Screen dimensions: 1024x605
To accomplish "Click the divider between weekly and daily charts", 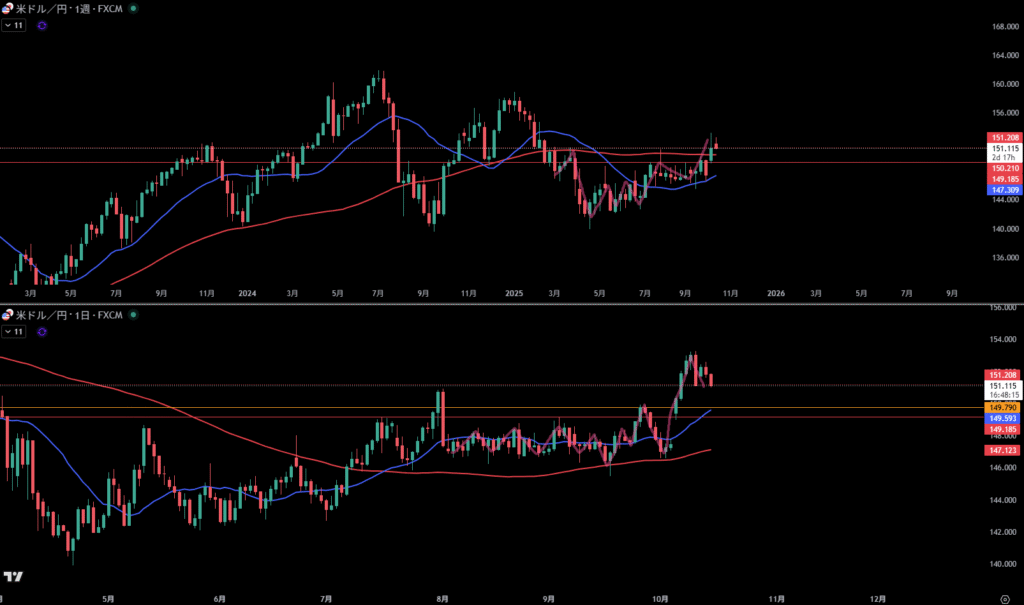I will pos(500,303).
